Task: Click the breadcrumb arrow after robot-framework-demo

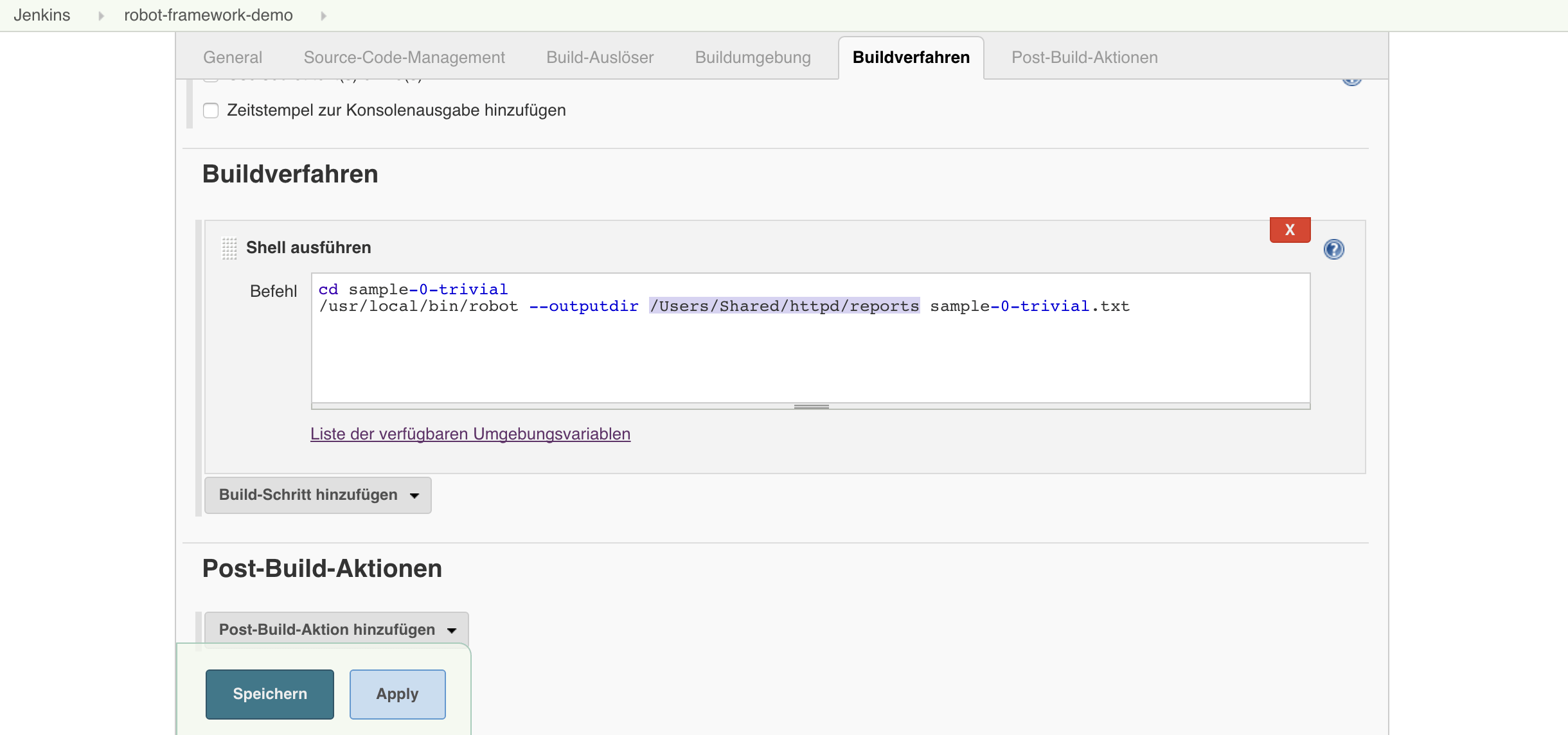Action: click(x=323, y=15)
